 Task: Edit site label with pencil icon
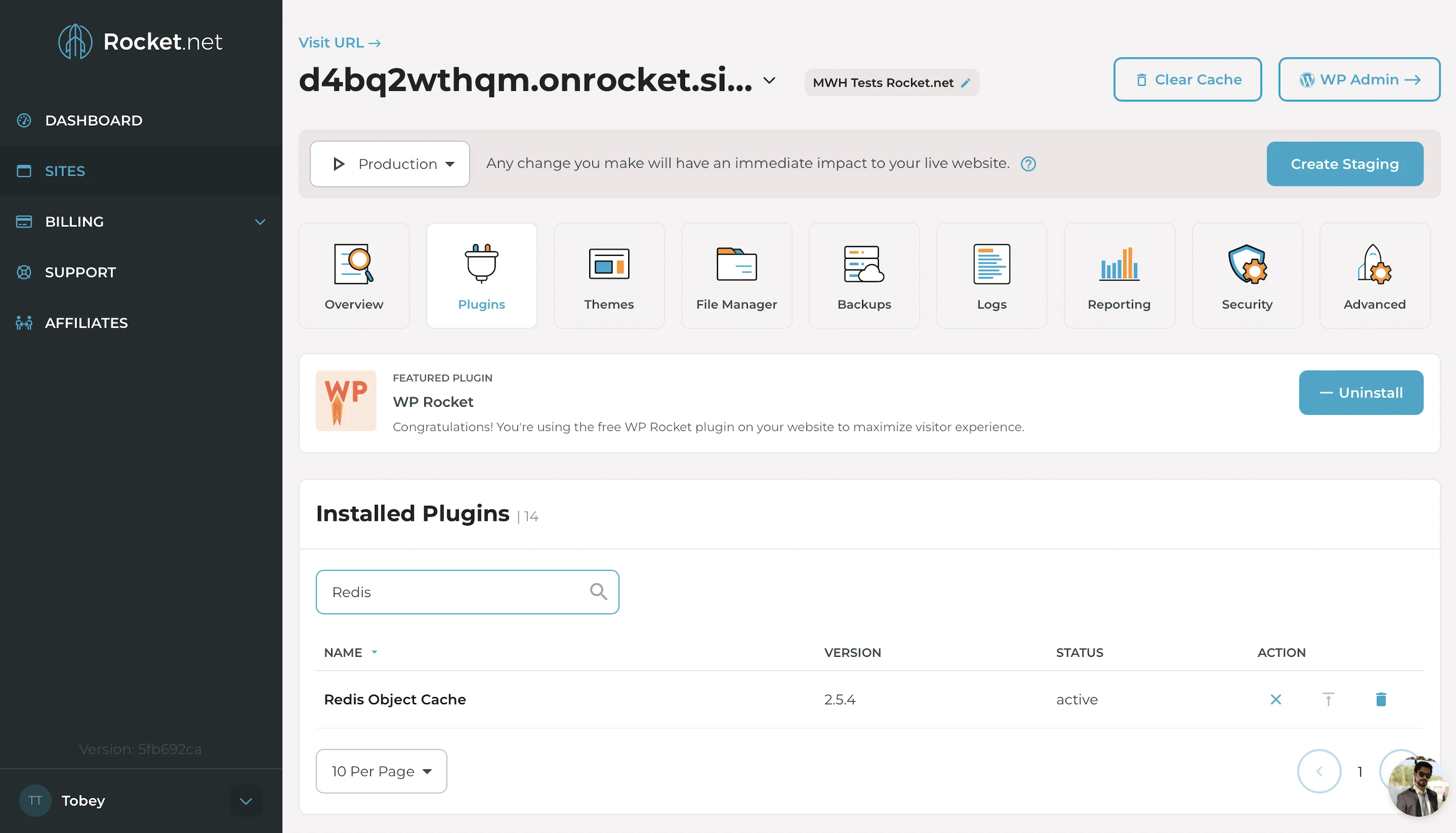pyautogui.click(x=966, y=83)
